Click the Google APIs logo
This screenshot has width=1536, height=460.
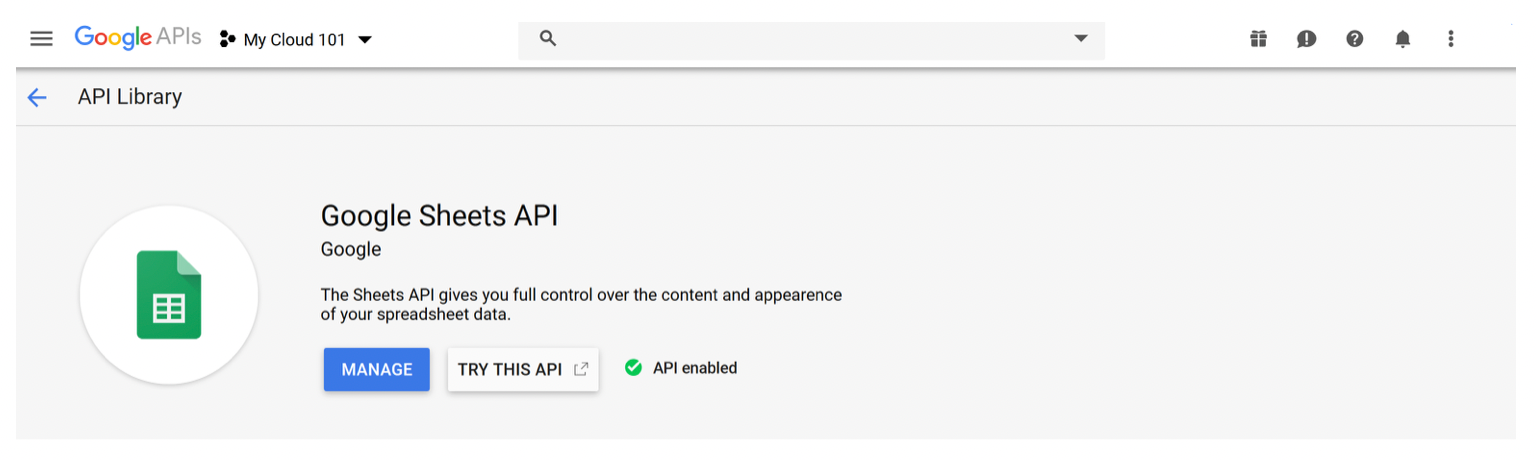(x=138, y=38)
